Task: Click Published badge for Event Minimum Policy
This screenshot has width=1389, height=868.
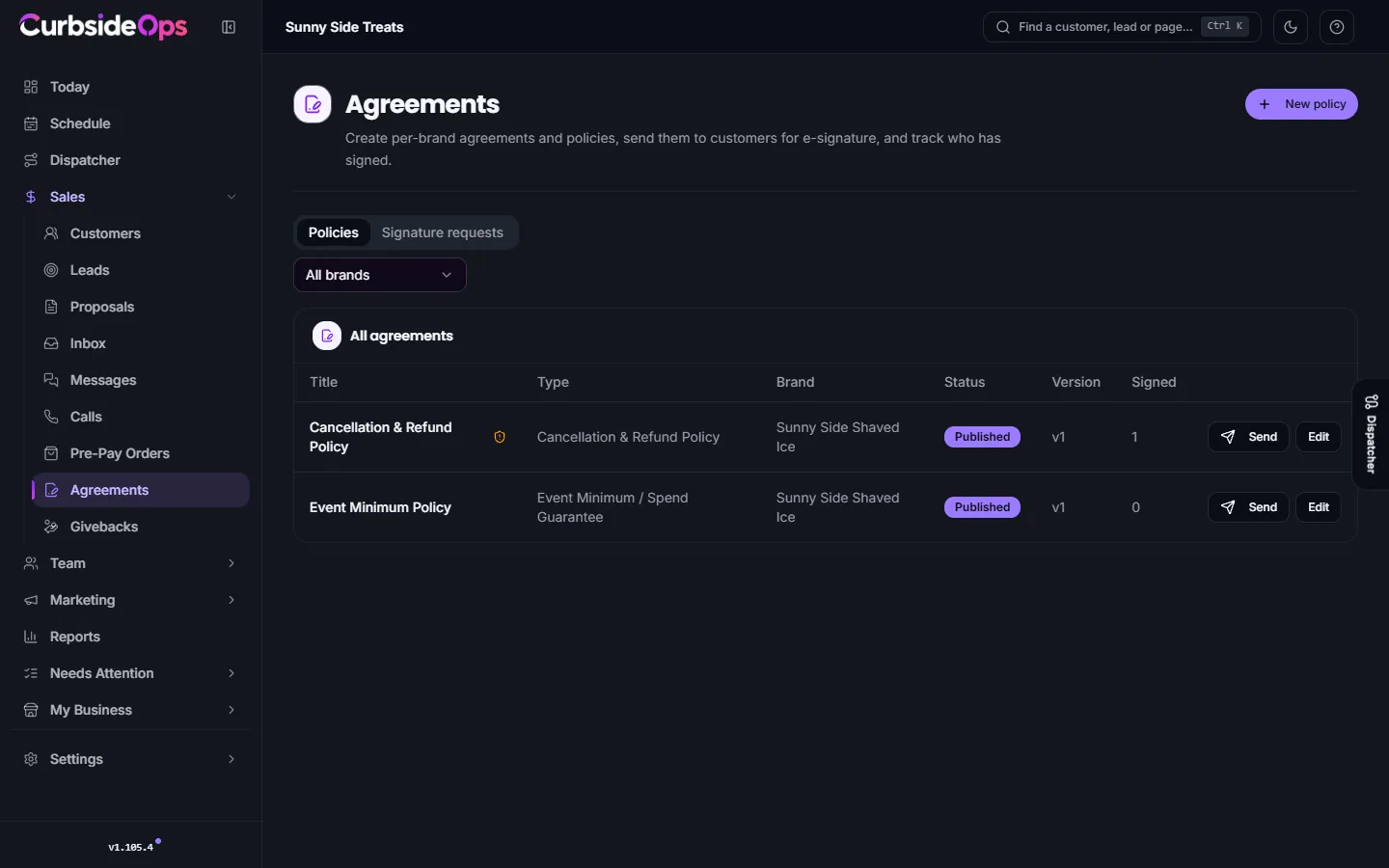Action: click(x=982, y=507)
